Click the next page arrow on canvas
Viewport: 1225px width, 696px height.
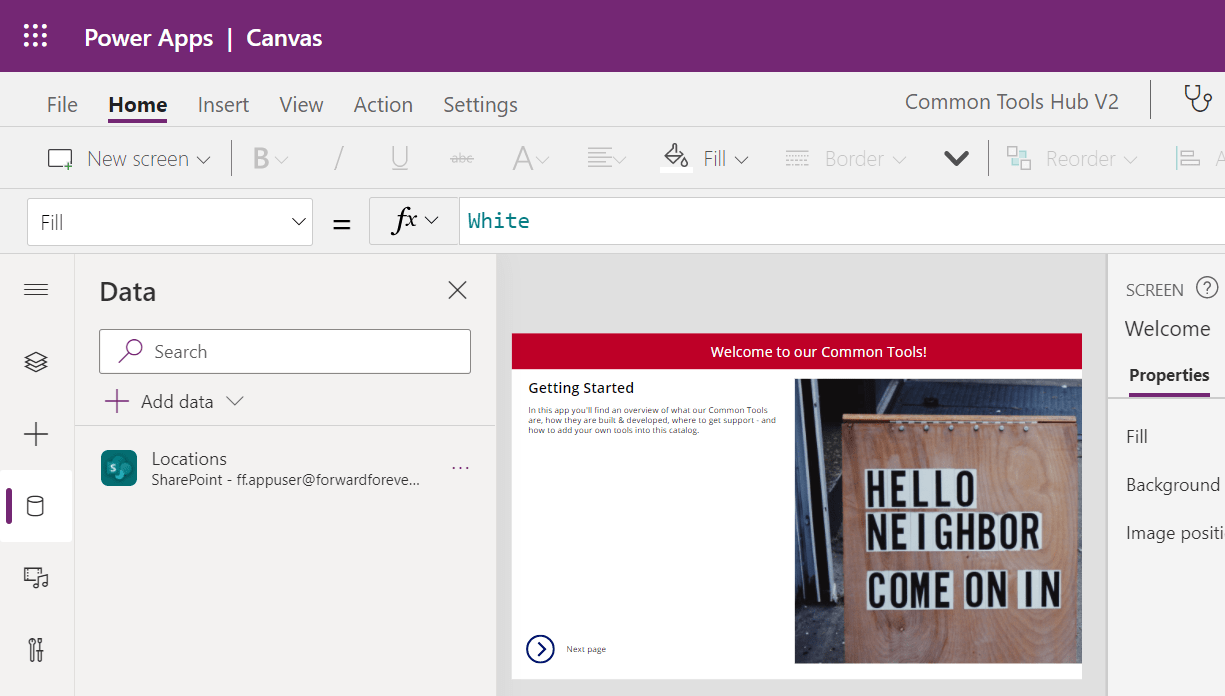click(x=540, y=649)
